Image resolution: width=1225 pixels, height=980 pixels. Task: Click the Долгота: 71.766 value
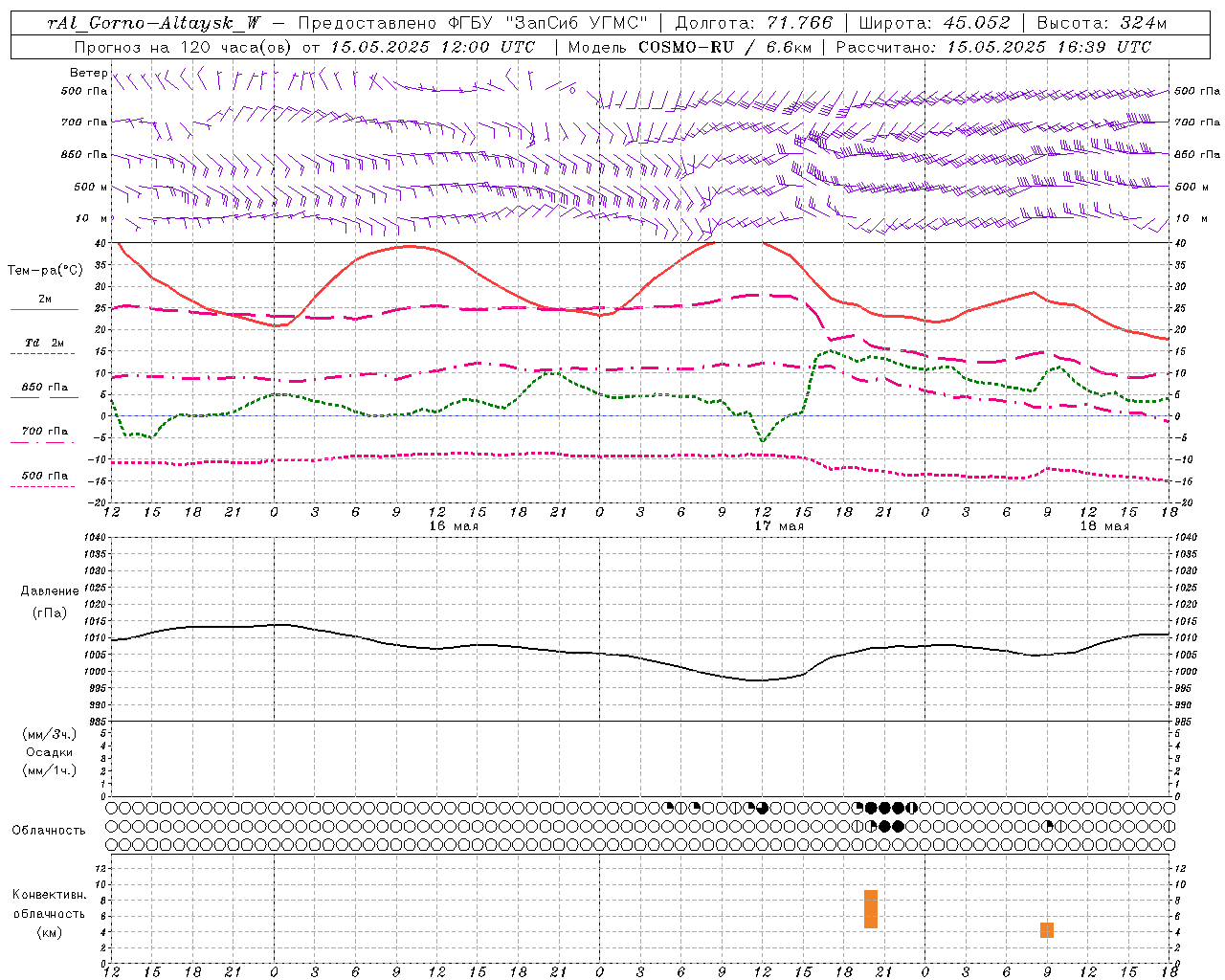pyautogui.click(x=754, y=23)
